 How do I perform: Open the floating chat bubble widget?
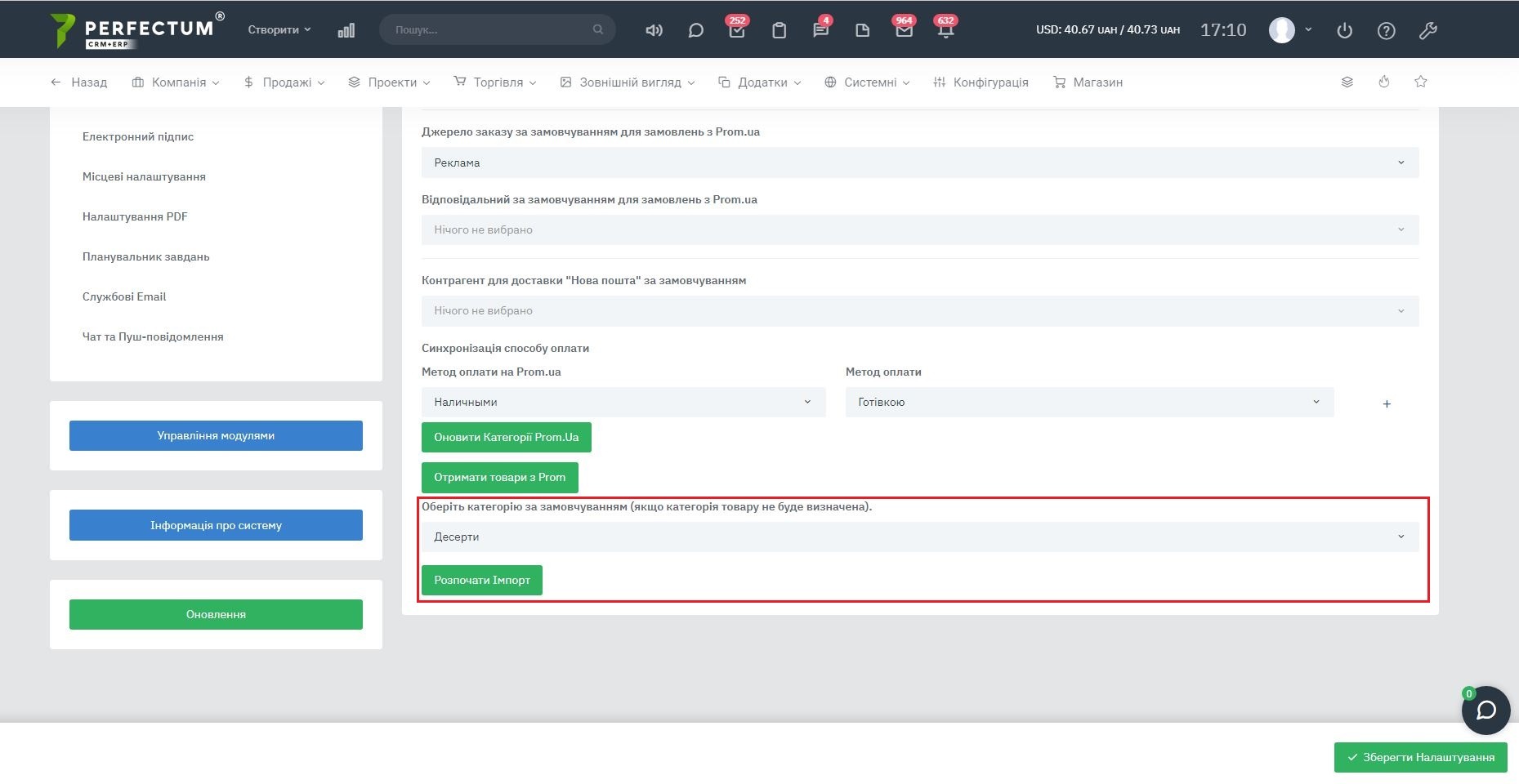(x=1485, y=710)
